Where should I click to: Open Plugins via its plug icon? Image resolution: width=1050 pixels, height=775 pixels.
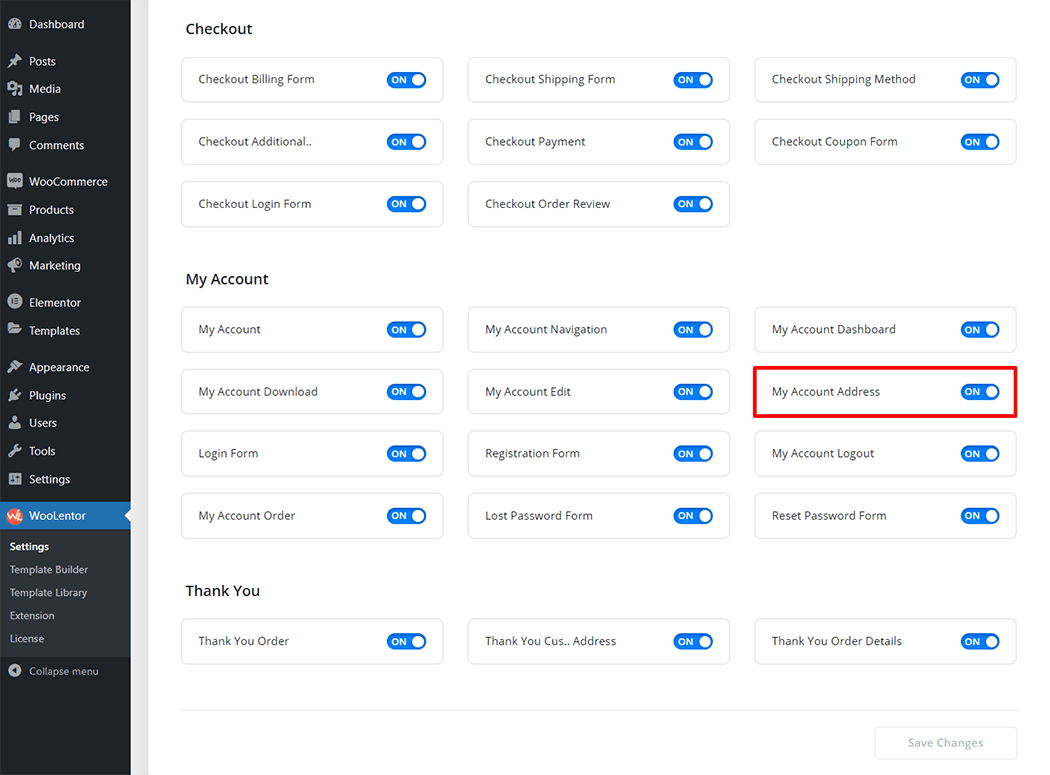(15, 395)
